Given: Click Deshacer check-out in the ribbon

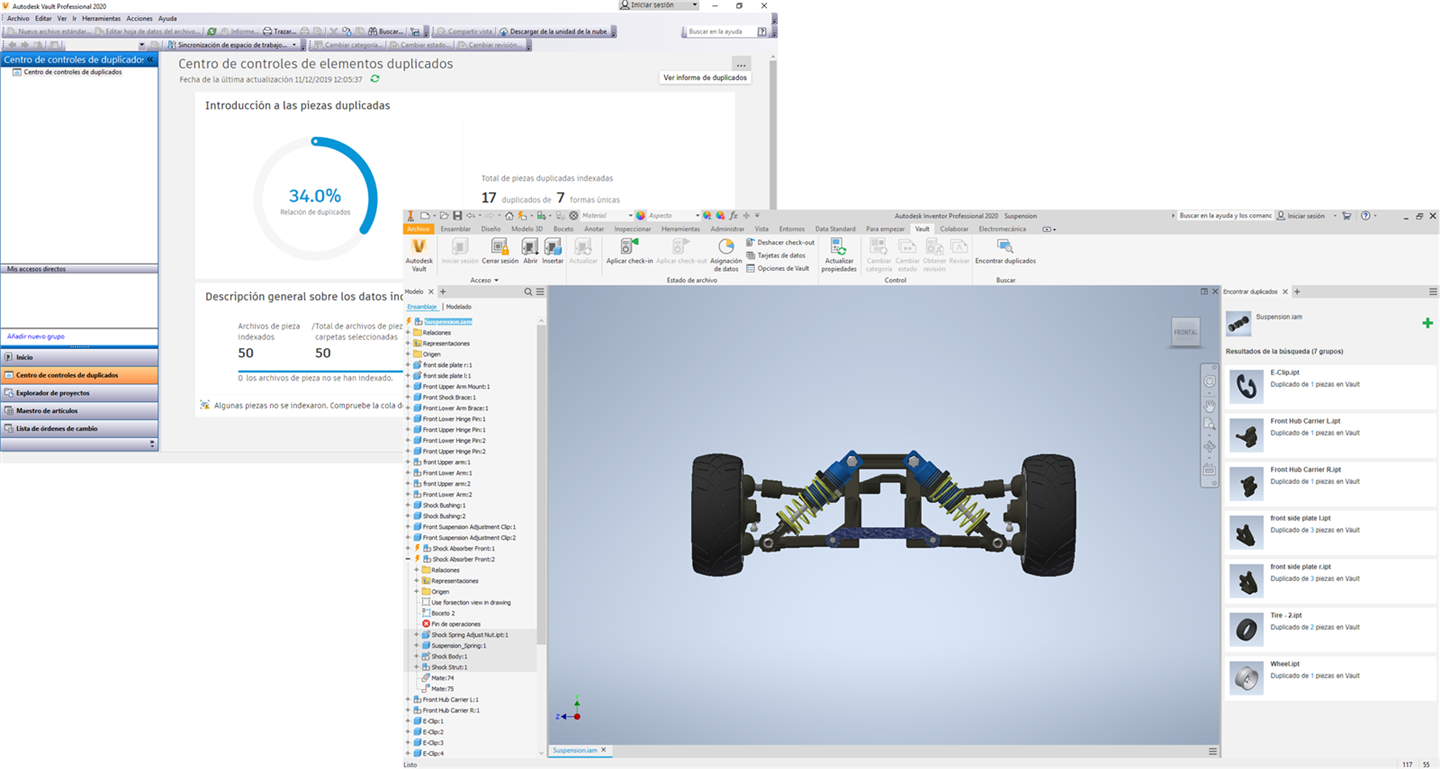Looking at the screenshot, I should click(x=780, y=242).
